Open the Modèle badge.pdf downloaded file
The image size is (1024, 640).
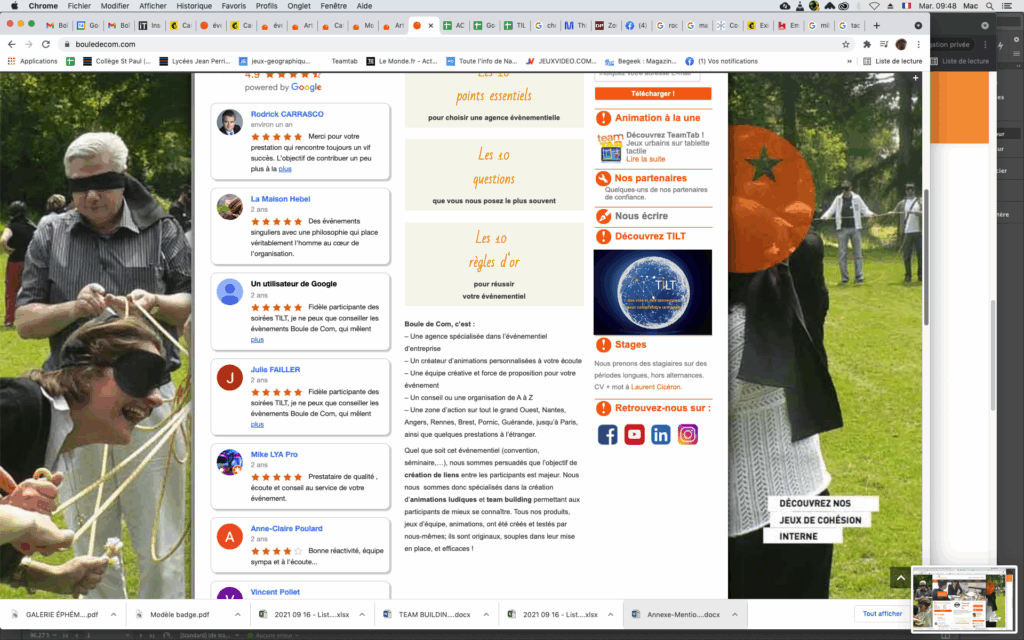point(178,615)
